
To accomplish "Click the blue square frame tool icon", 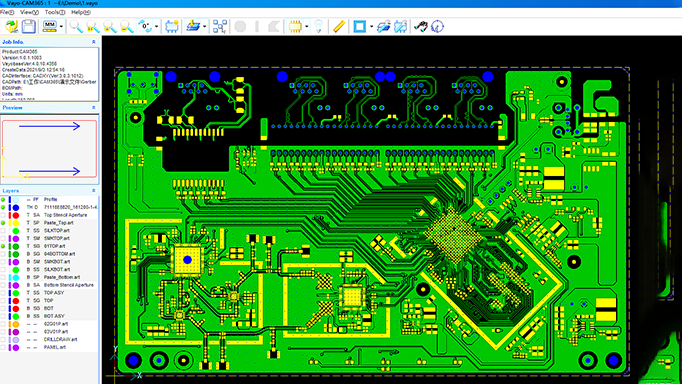I will (x=360, y=27).
